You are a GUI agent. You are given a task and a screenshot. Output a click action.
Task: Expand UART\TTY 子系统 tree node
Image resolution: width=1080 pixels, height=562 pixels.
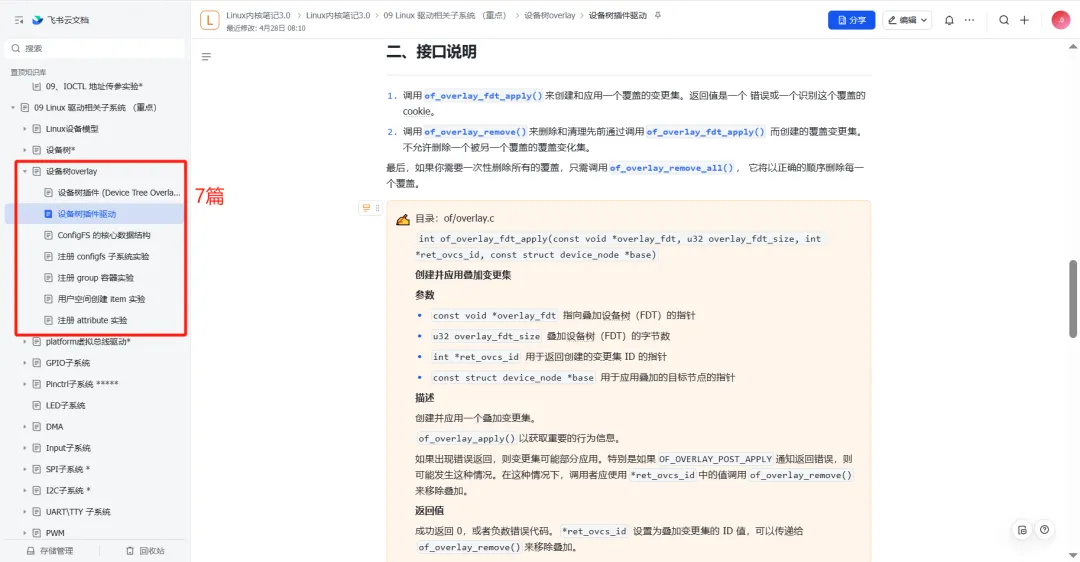[24, 512]
